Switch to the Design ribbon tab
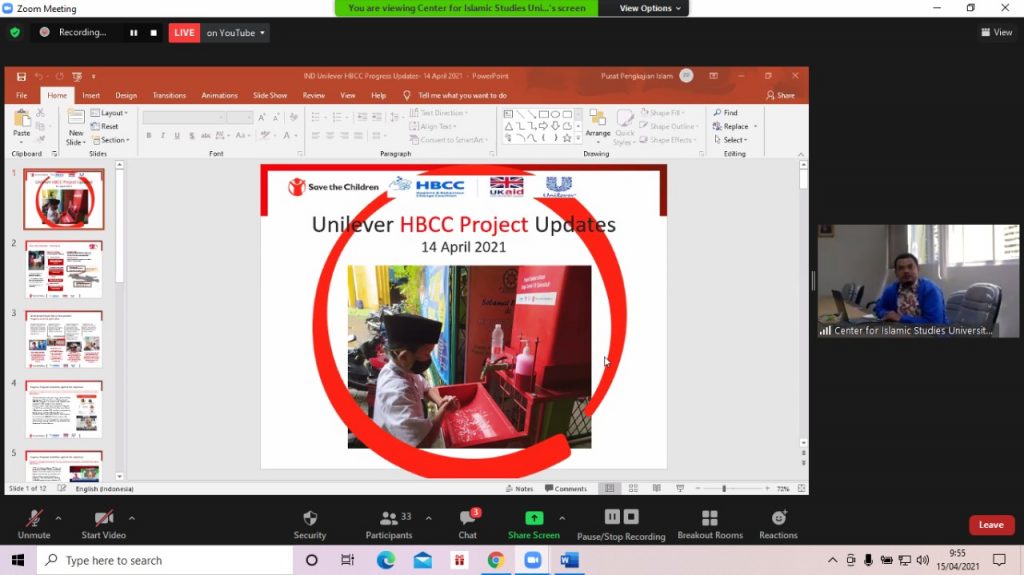Screen dimensions: 1024x575 126,95
